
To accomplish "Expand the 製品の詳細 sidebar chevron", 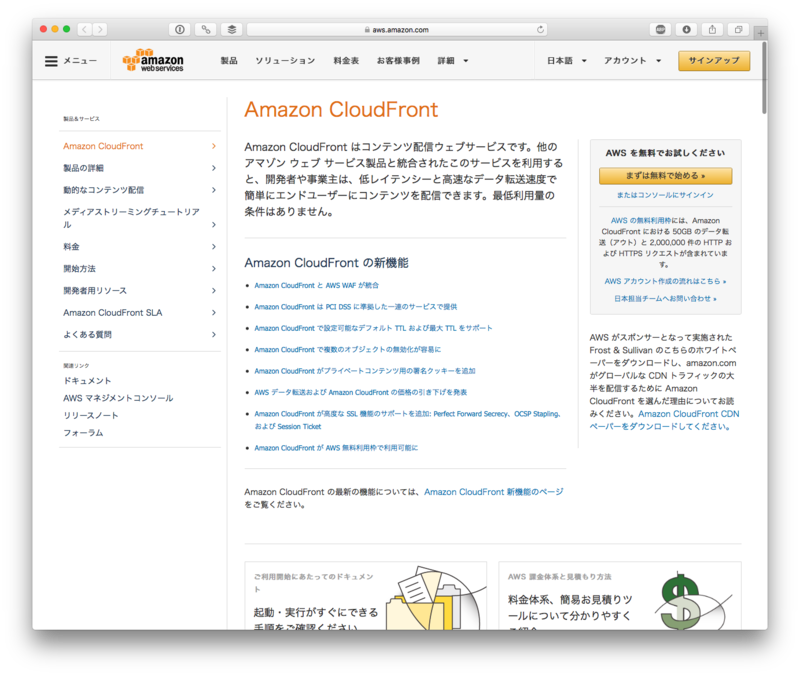I will [214, 168].
